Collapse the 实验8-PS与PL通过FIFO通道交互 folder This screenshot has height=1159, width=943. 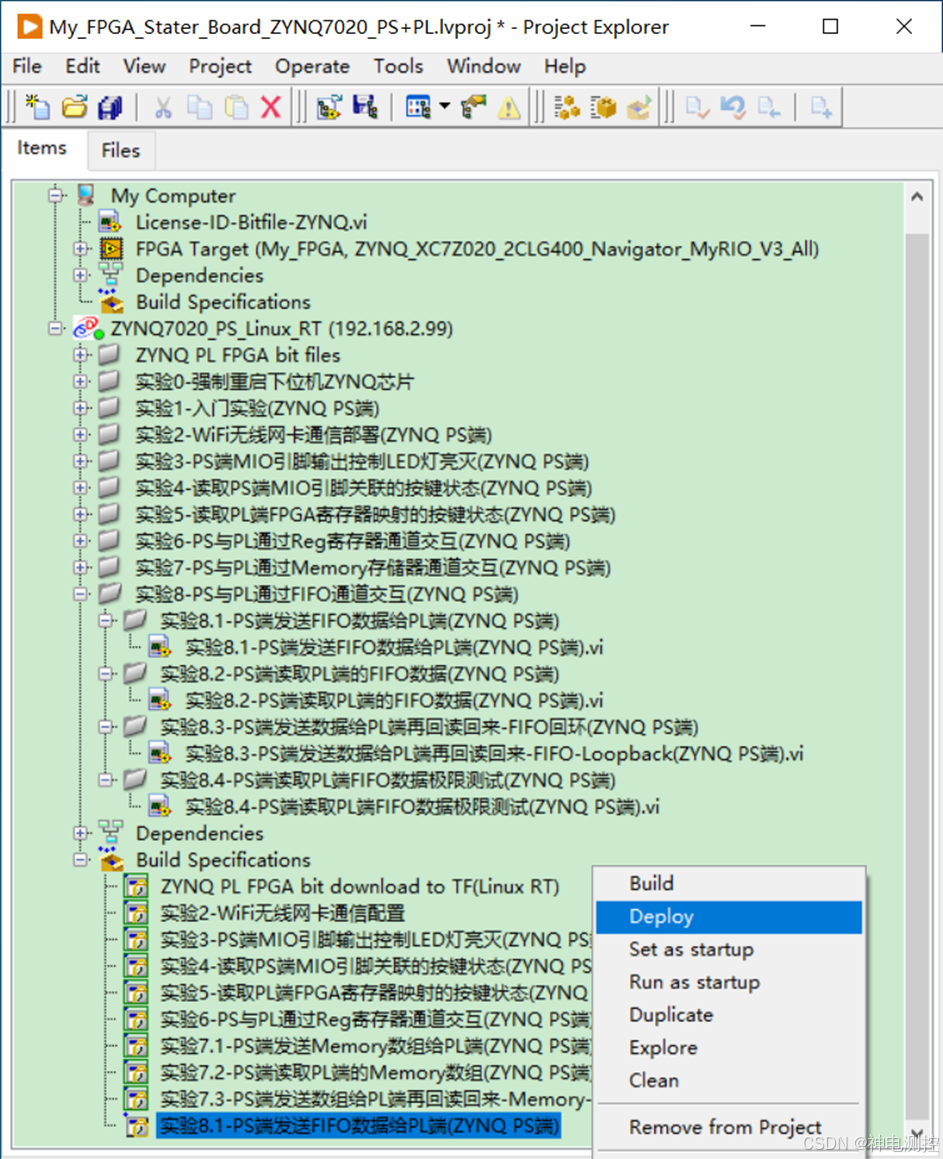tap(80, 594)
